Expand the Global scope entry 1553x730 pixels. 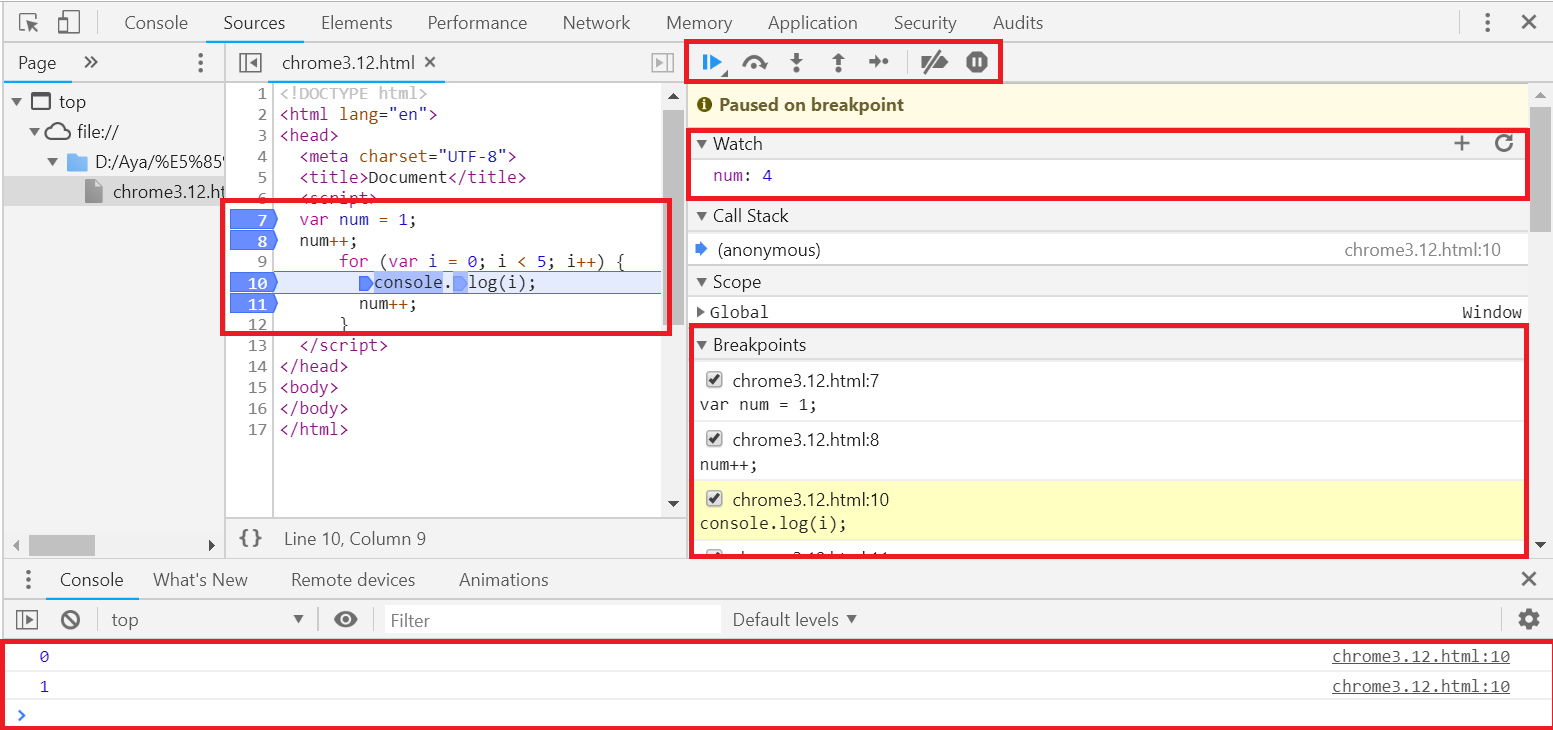coord(701,312)
